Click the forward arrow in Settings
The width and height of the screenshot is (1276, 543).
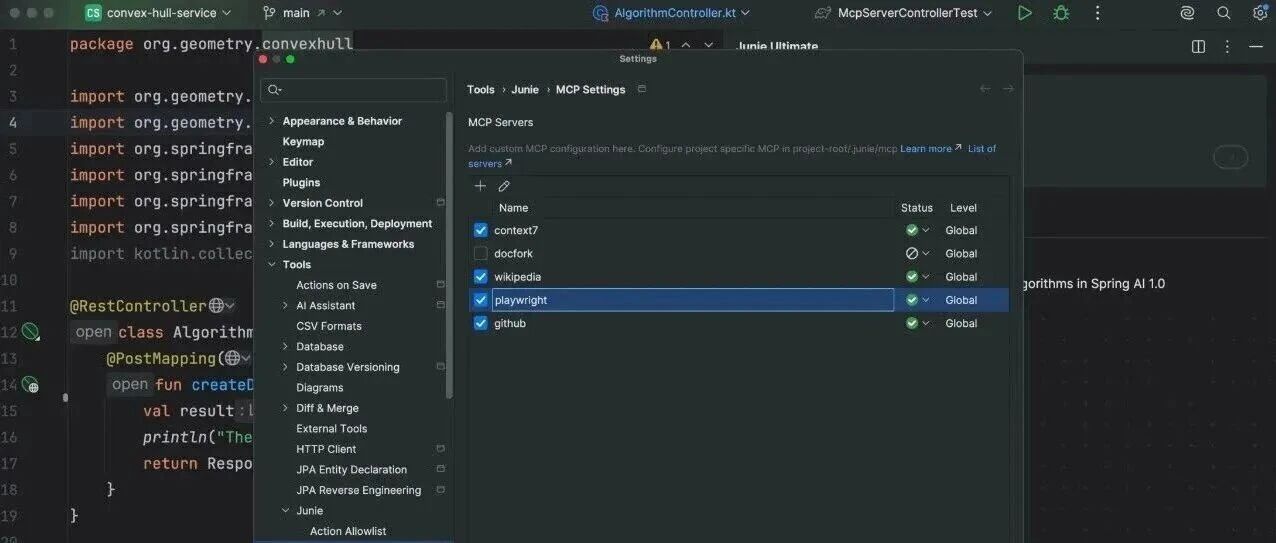pos(1008,89)
